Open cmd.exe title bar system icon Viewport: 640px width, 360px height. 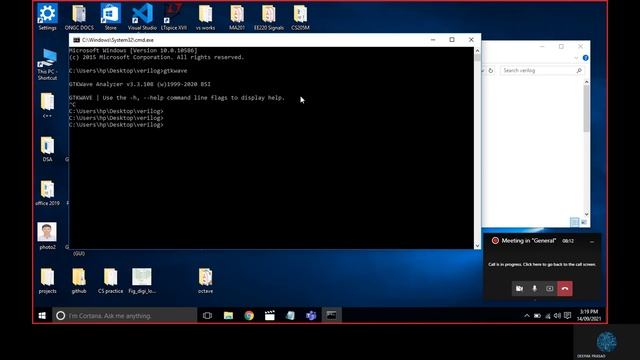click(x=76, y=40)
